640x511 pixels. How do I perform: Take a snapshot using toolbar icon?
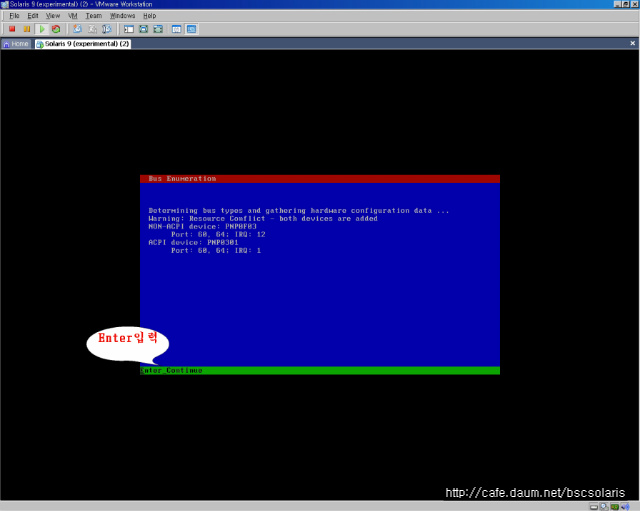[x=77, y=29]
